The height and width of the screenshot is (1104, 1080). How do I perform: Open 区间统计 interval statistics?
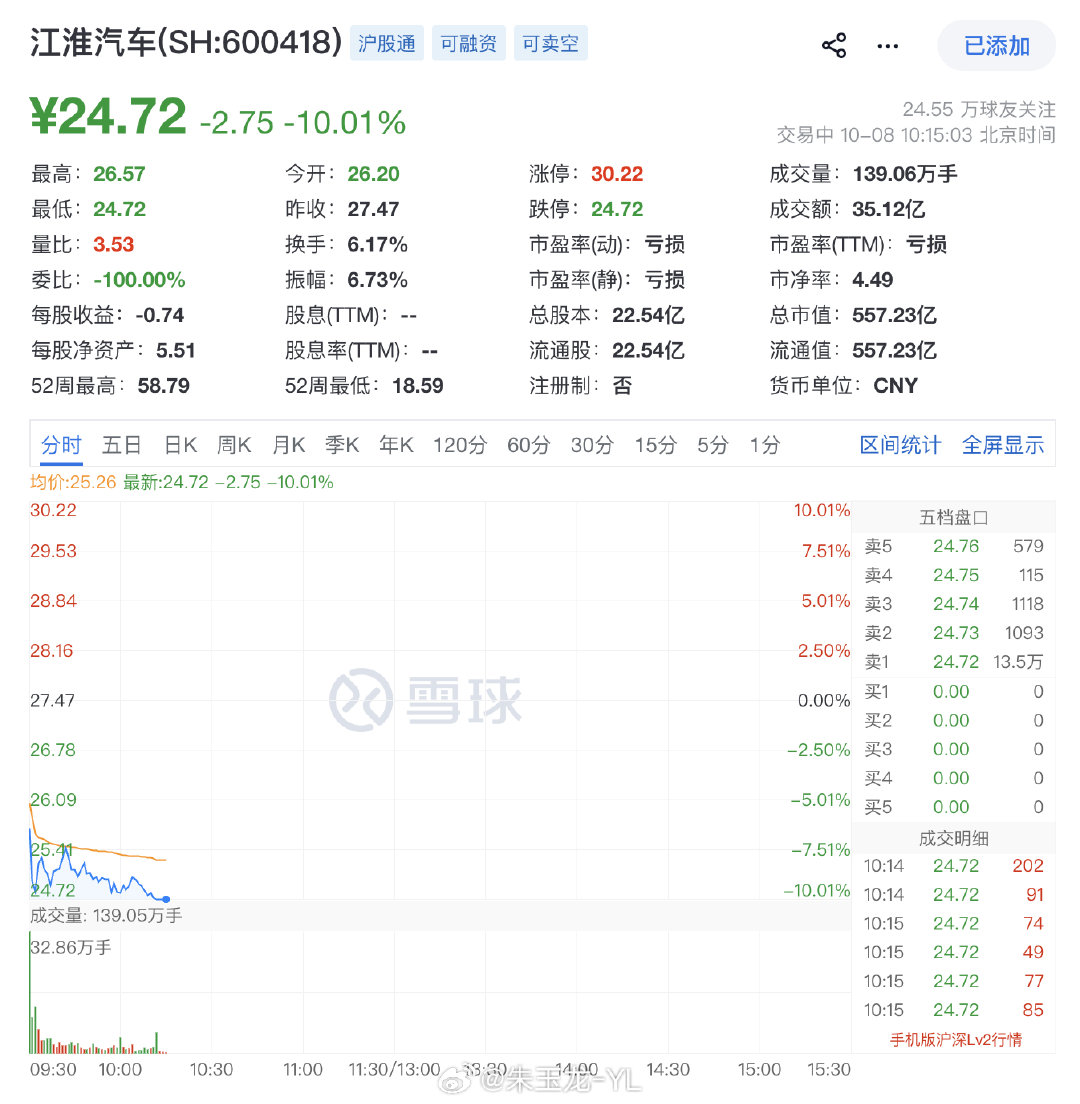(x=900, y=444)
